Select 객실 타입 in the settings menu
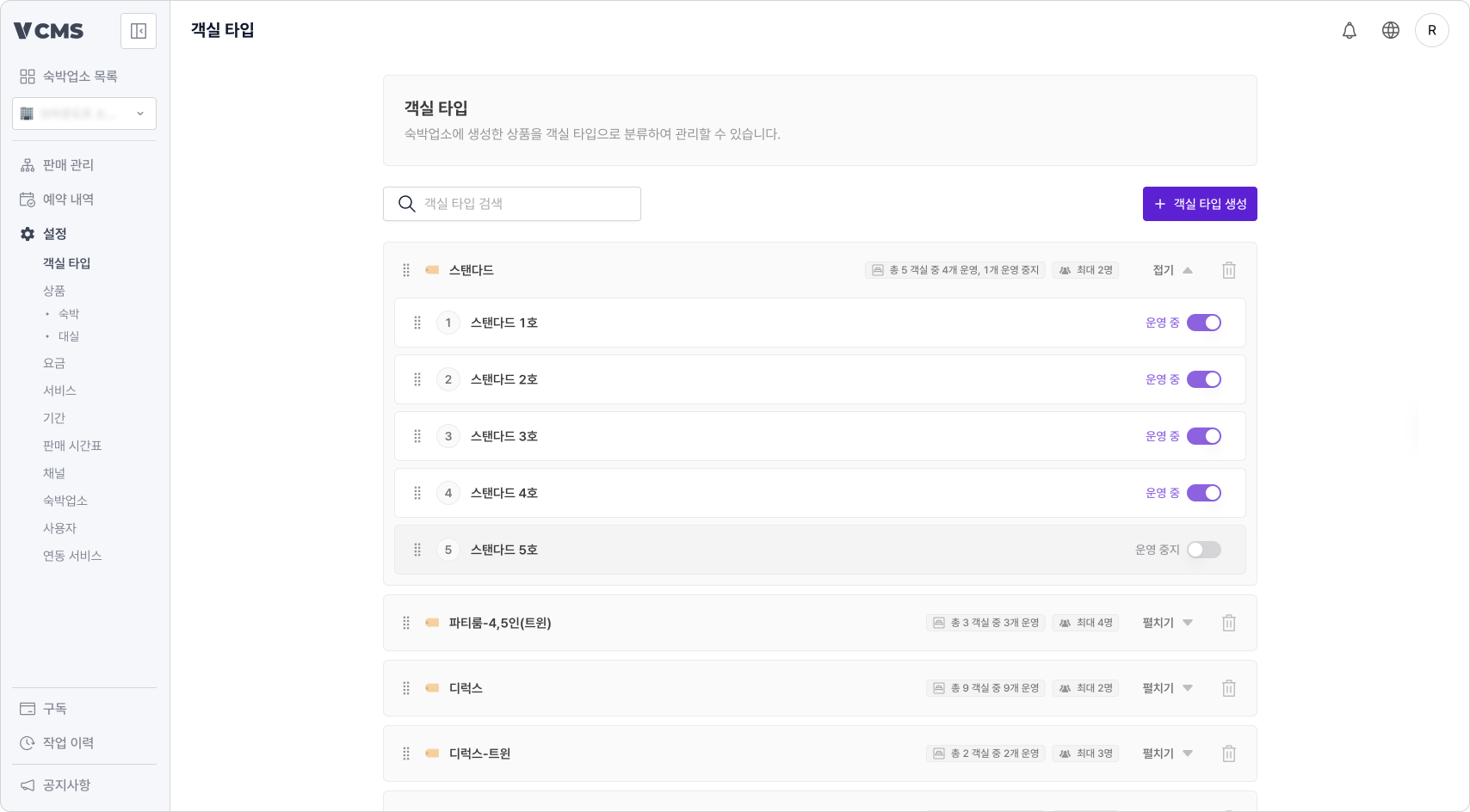The image size is (1470, 812). 66,262
